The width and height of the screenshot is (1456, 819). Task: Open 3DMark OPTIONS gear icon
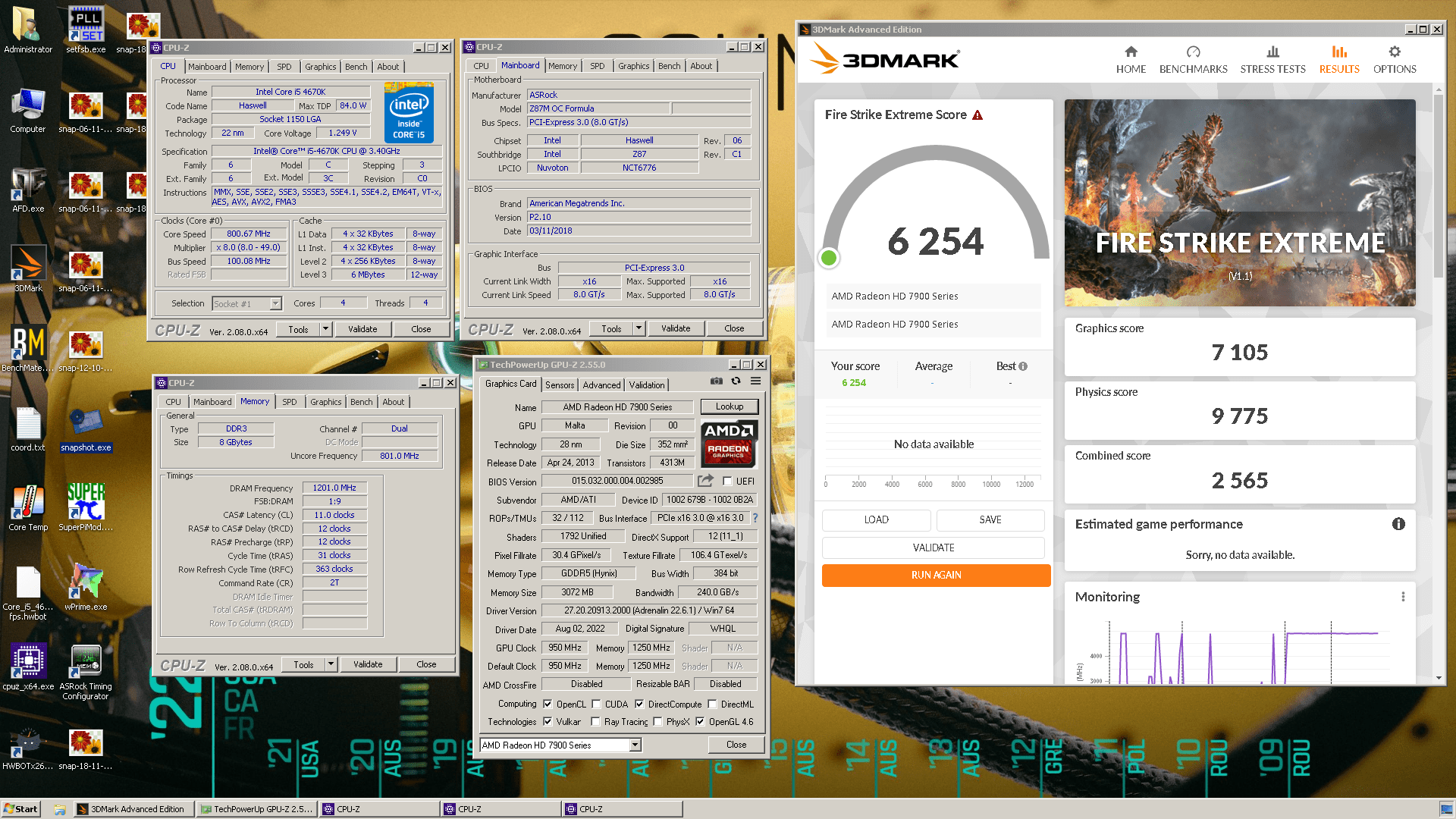[1394, 52]
